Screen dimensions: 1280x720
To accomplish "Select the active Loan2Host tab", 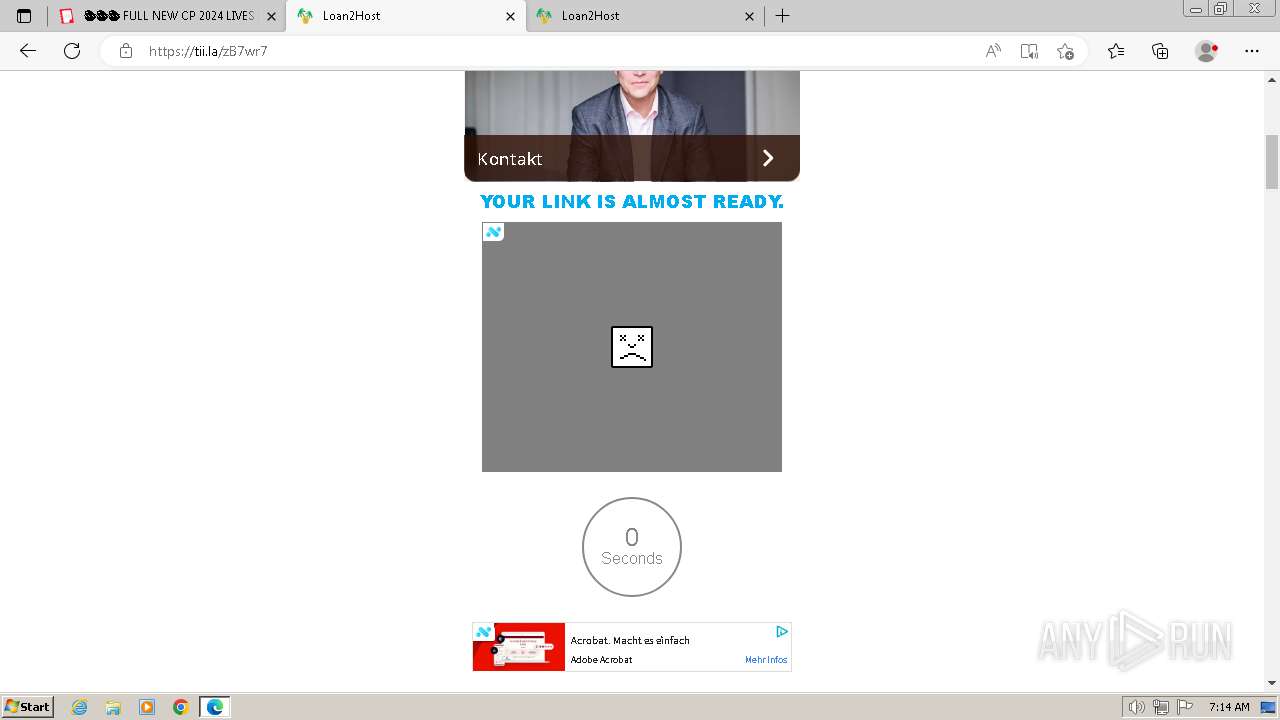I will coord(407,16).
